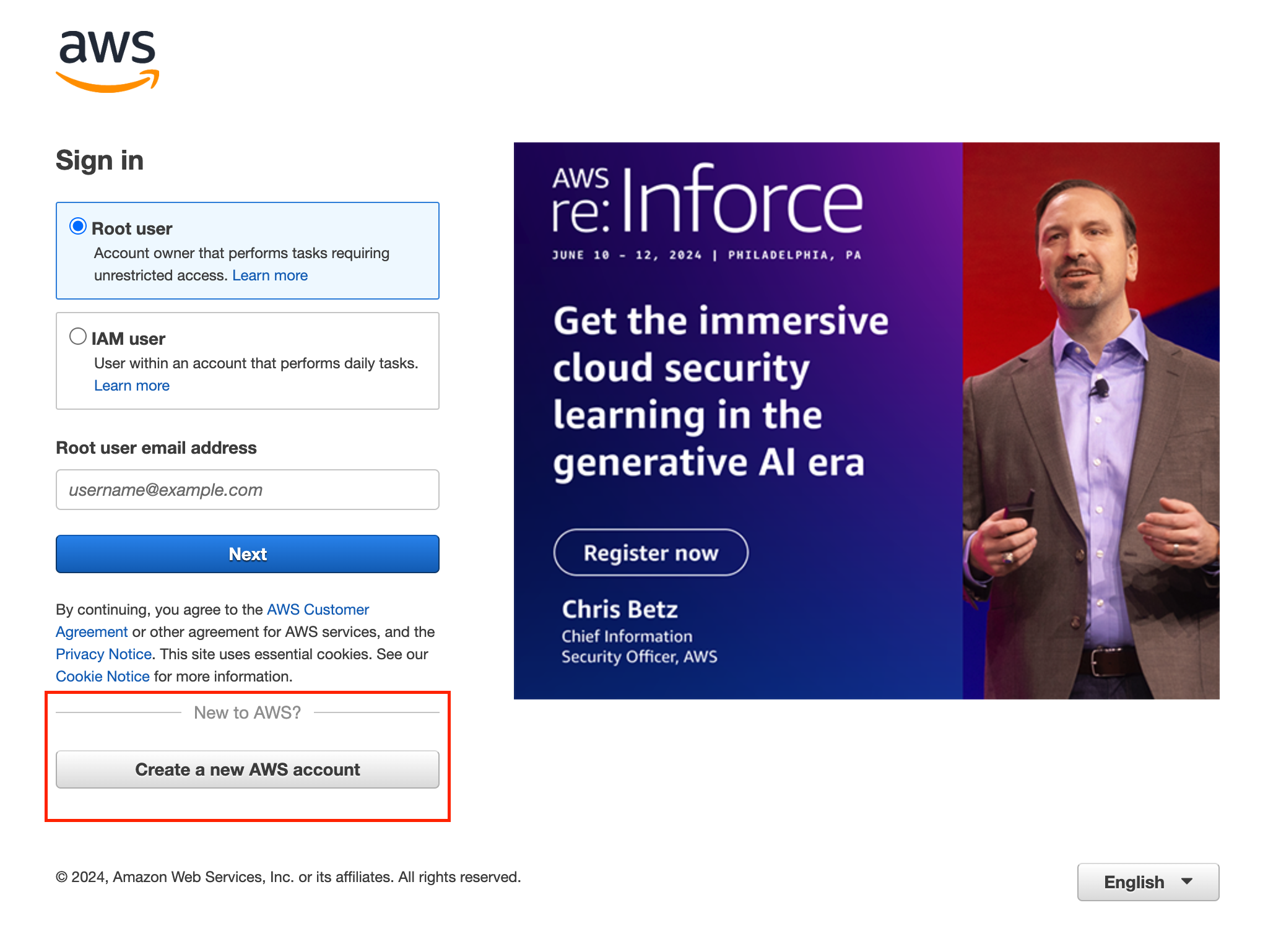
Task: Select the Root user radio button
Action: click(x=78, y=227)
